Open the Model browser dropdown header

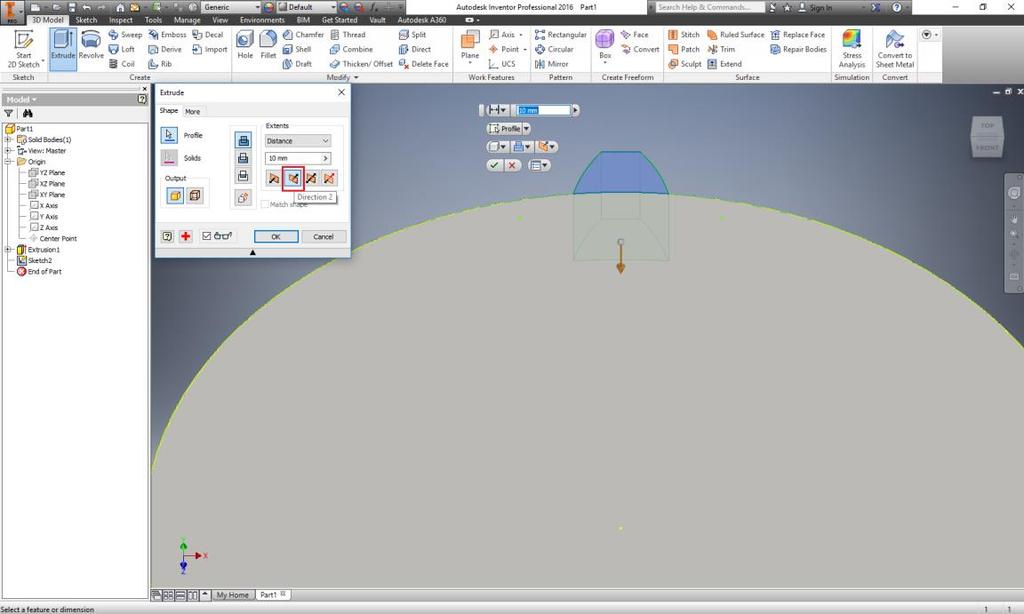[x=22, y=99]
